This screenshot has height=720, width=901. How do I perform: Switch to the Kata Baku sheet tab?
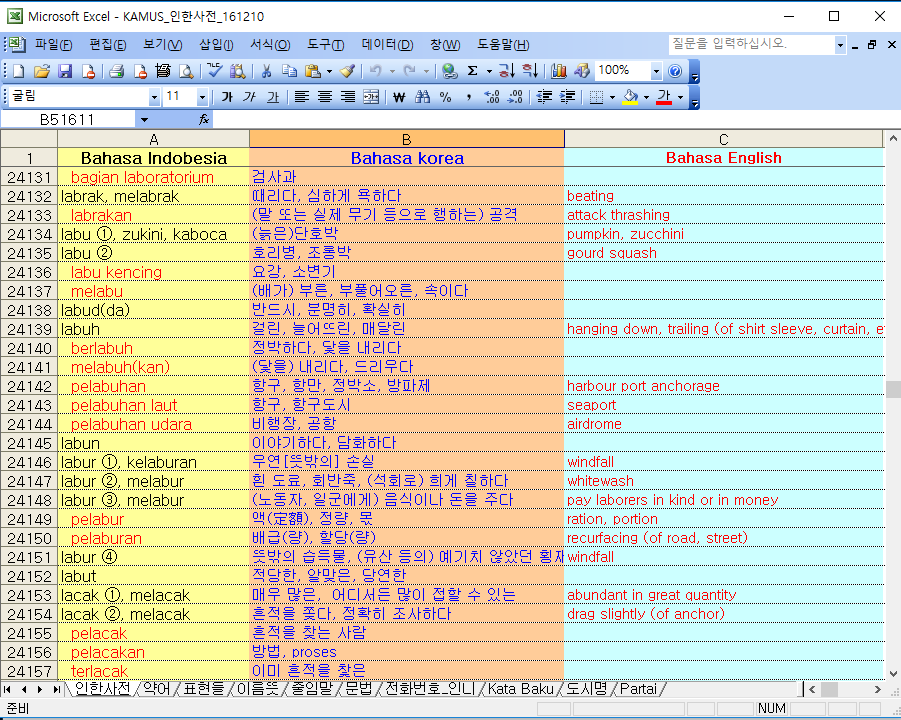click(521, 688)
